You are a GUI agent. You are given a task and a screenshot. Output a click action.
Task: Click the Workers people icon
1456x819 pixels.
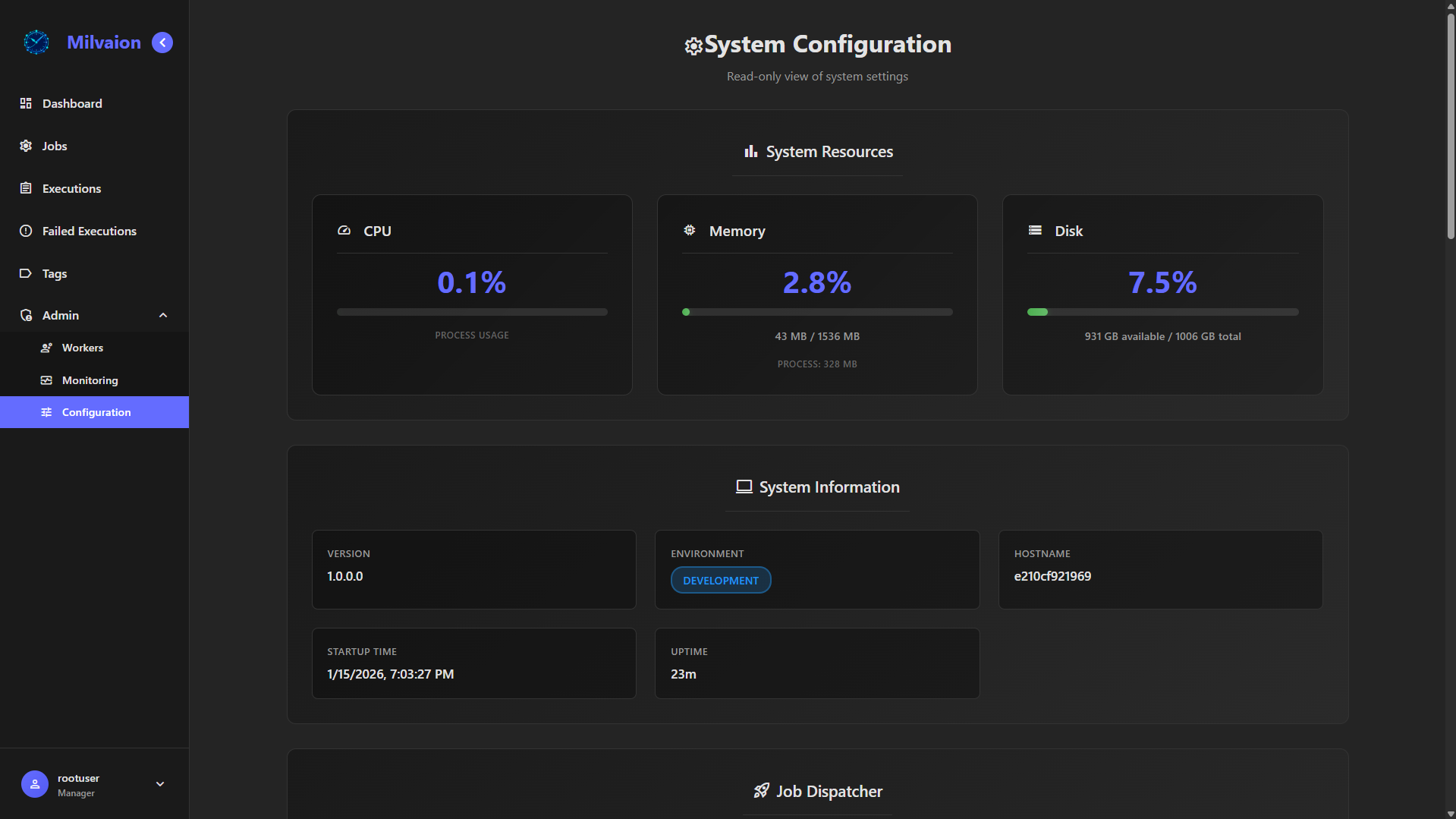click(46, 348)
